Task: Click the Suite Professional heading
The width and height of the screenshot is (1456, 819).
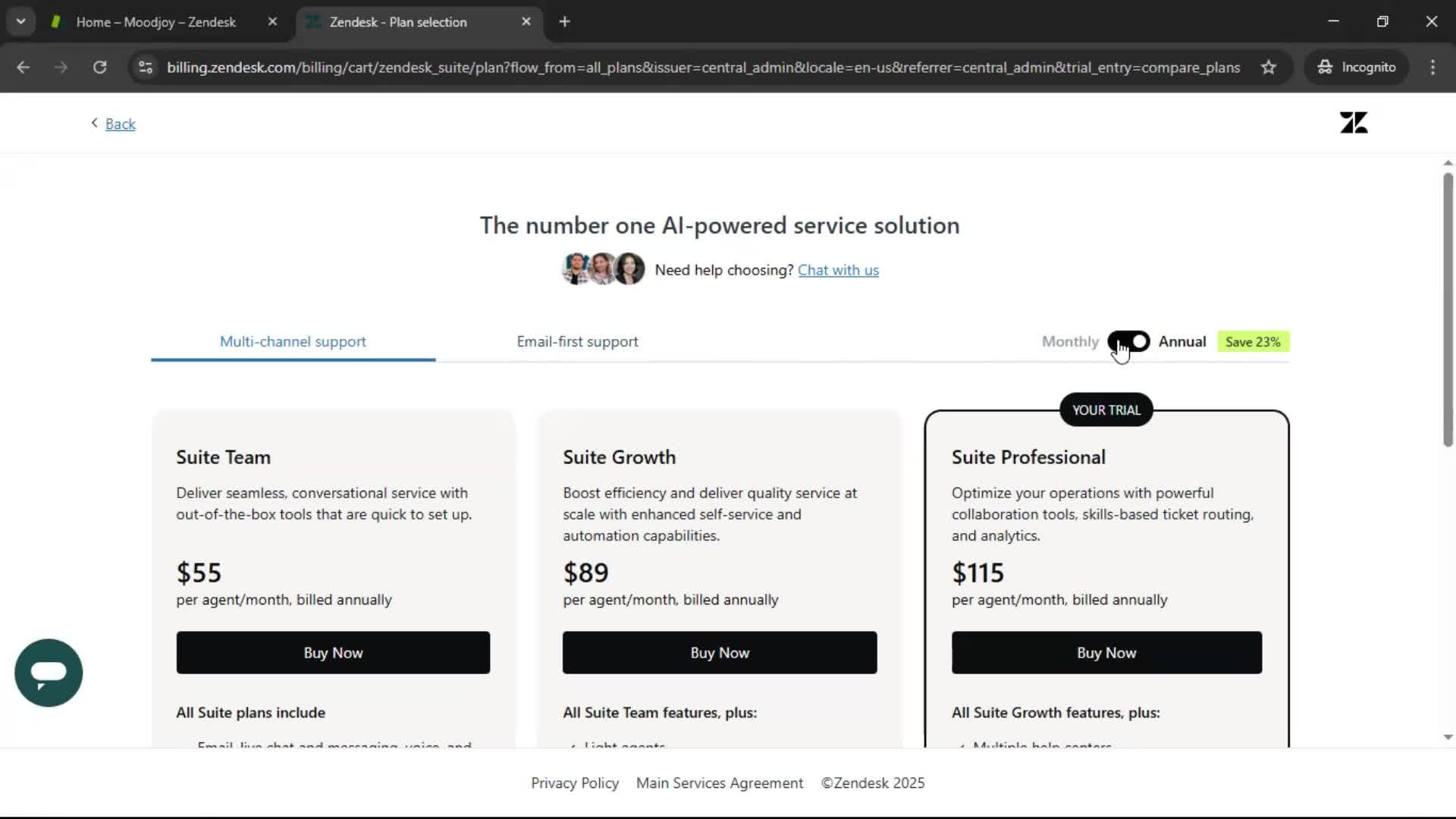Action: (x=1028, y=457)
